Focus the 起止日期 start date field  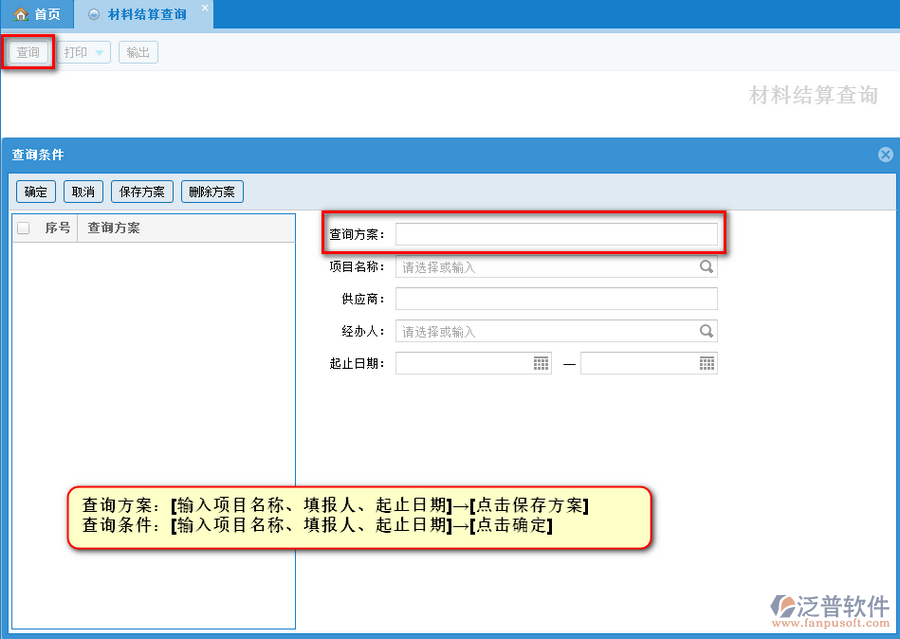[x=474, y=363]
